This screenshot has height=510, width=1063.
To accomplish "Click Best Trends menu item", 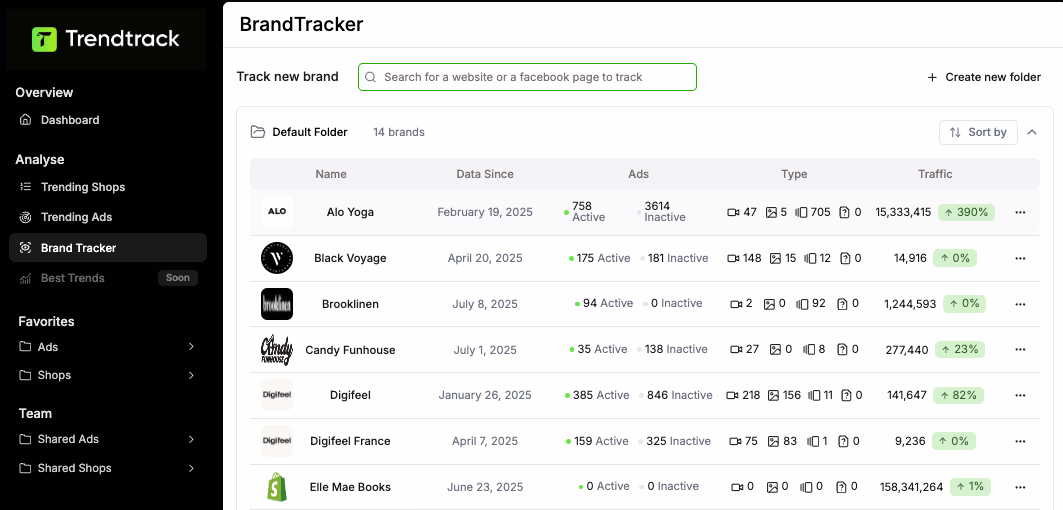I will click(x=73, y=278).
